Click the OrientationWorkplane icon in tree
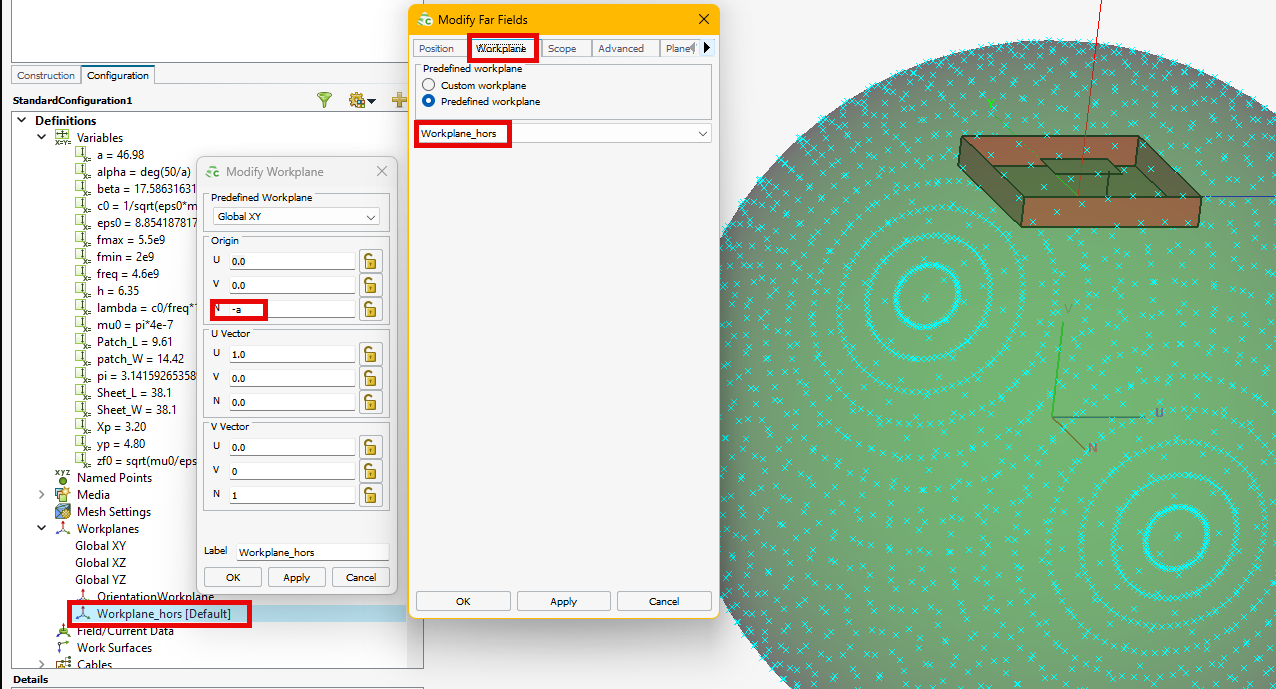 (84, 597)
